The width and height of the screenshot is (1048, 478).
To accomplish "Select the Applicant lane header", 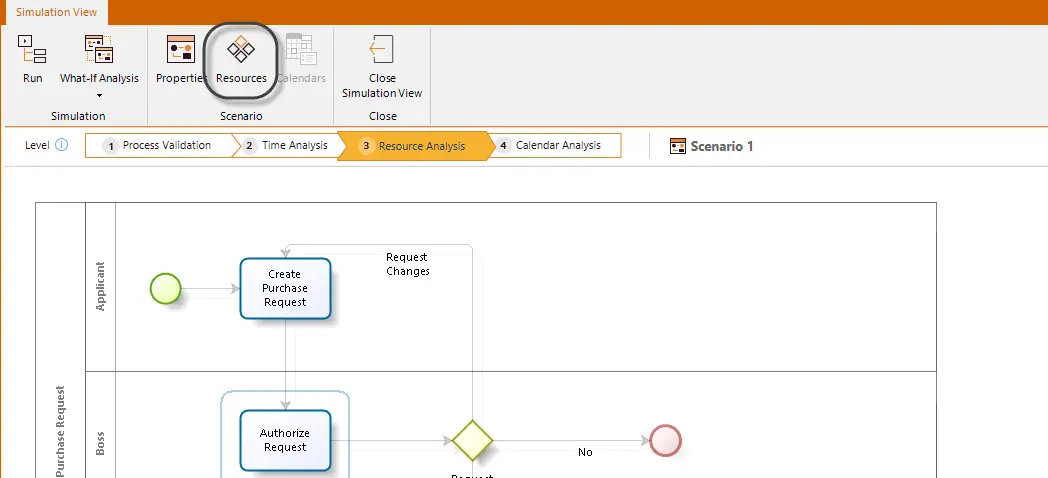I will pyautogui.click(x=100, y=287).
